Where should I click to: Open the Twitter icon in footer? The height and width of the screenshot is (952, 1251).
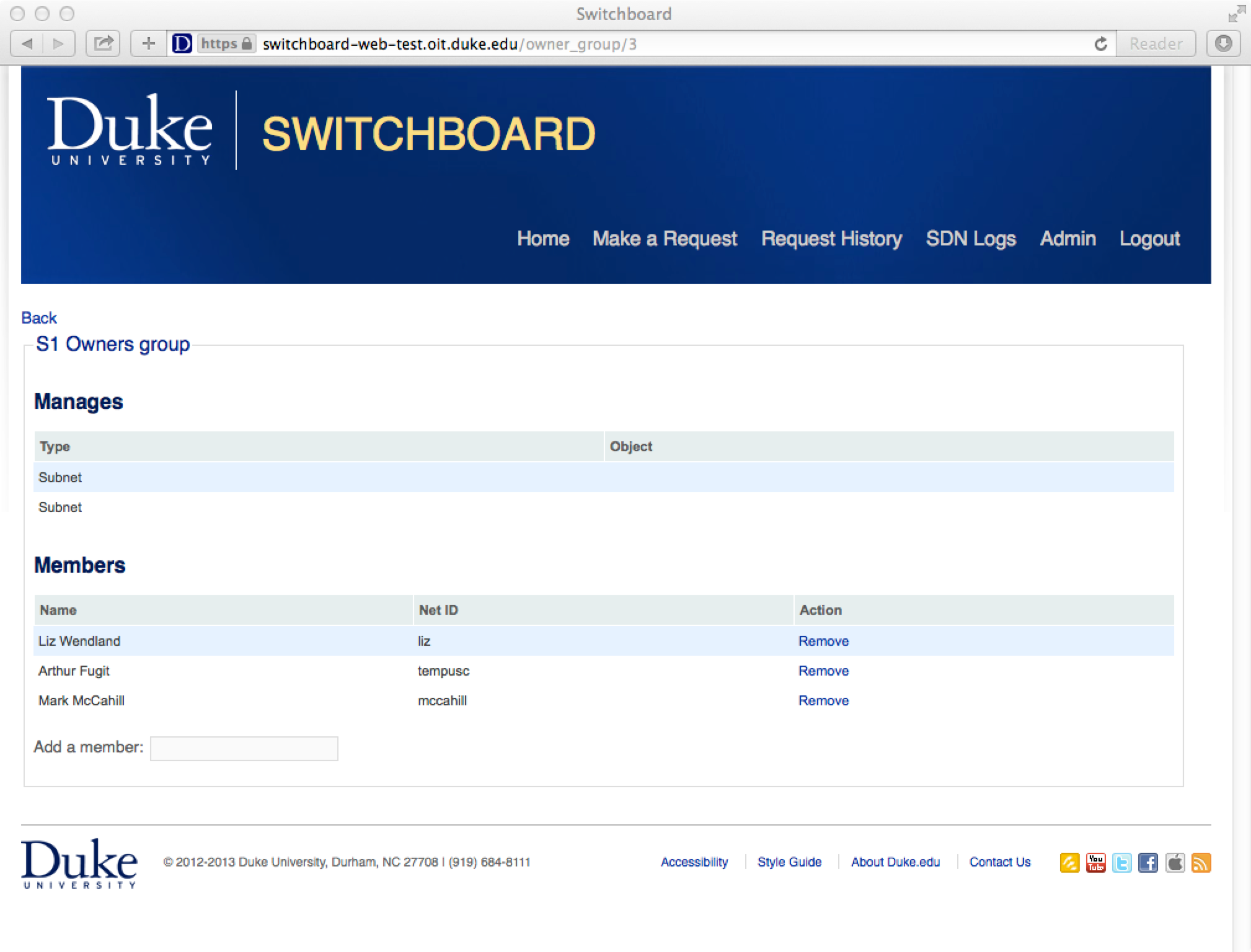1121,863
